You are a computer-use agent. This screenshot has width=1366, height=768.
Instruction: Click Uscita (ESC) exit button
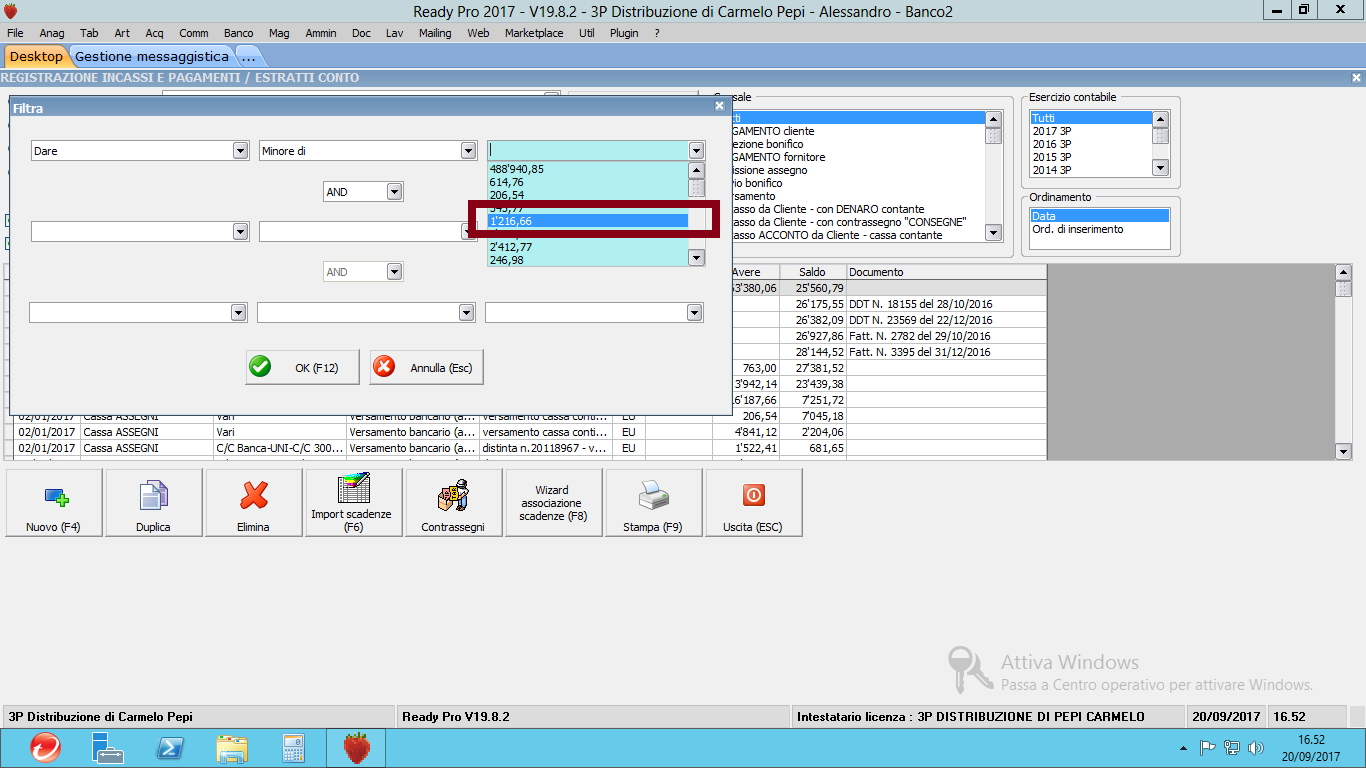[753, 503]
